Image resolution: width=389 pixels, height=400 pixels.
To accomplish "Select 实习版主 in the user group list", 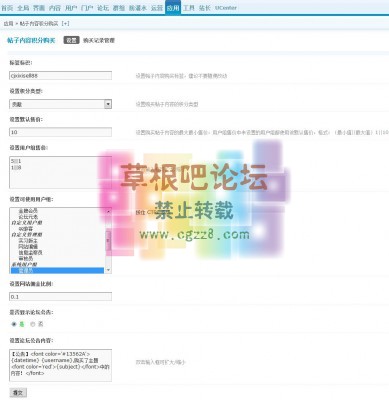I will 28,241.
